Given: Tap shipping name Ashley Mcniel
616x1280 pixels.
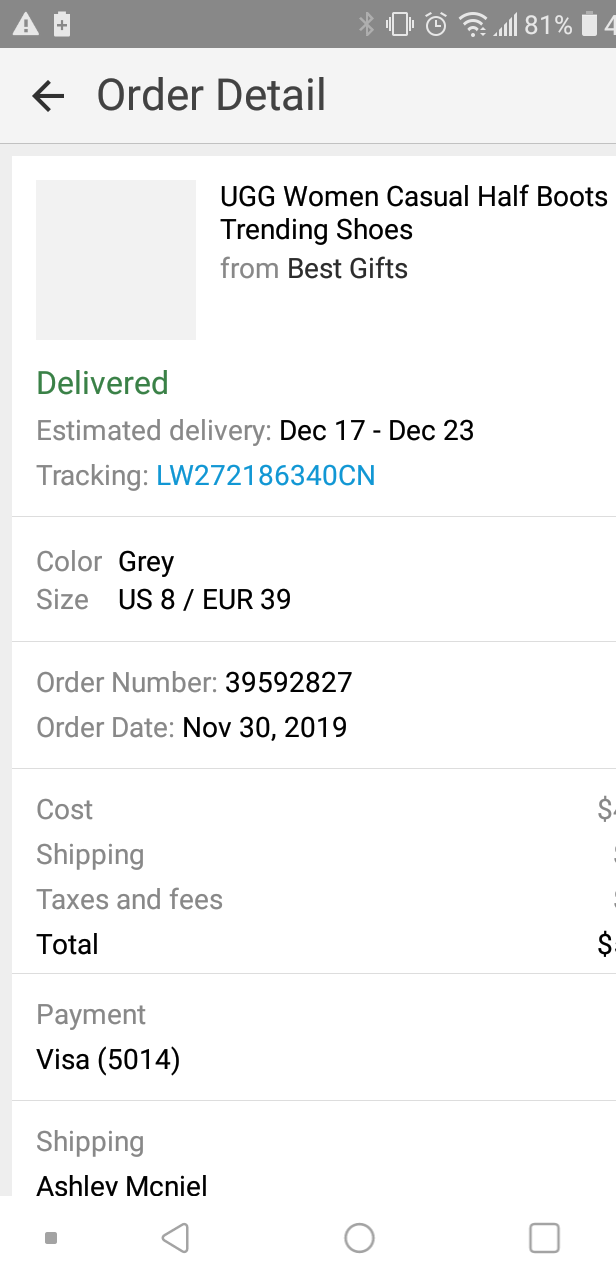Looking at the screenshot, I should pyautogui.click(x=122, y=1185).
